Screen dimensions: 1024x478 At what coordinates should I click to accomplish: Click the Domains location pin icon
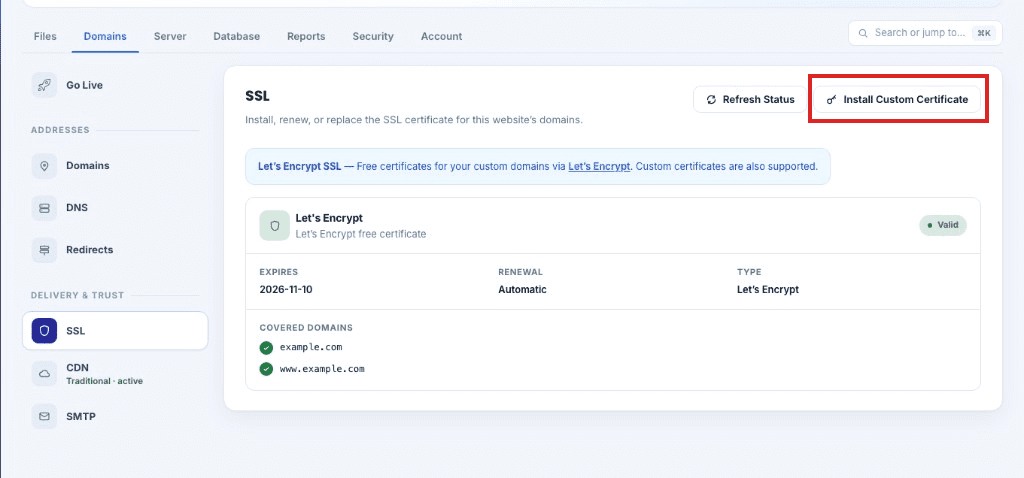click(44, 166)
